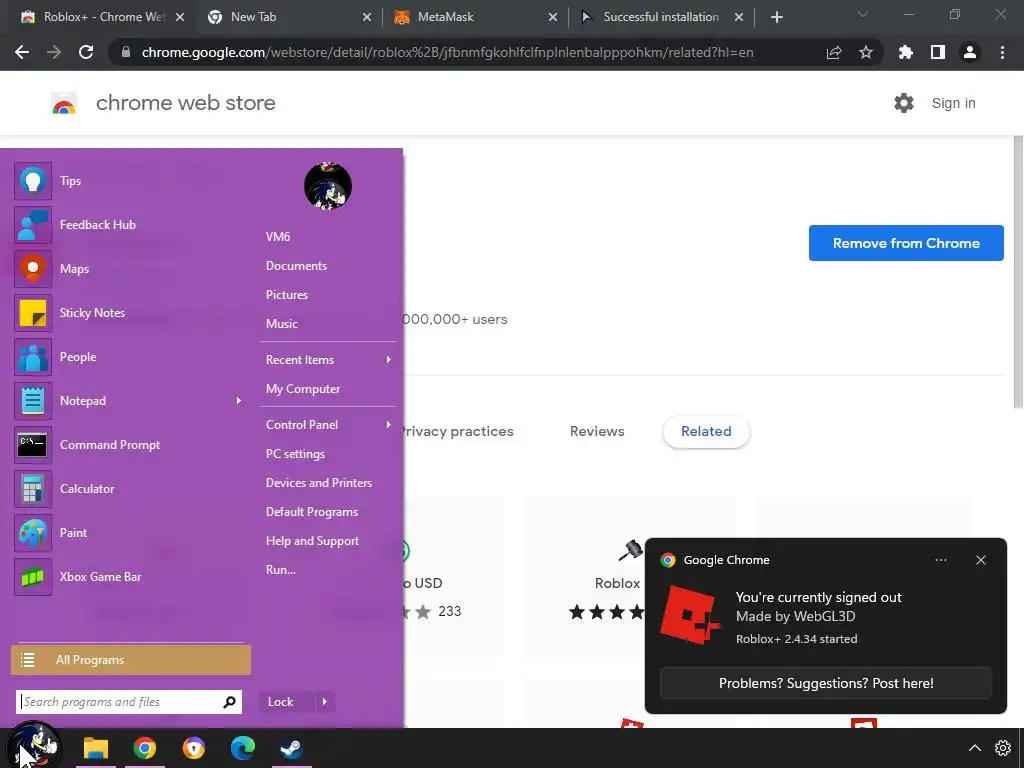Close the Google Chrome notification
The width and height of the screenshot is (1024, 768).
pos(980,560)
